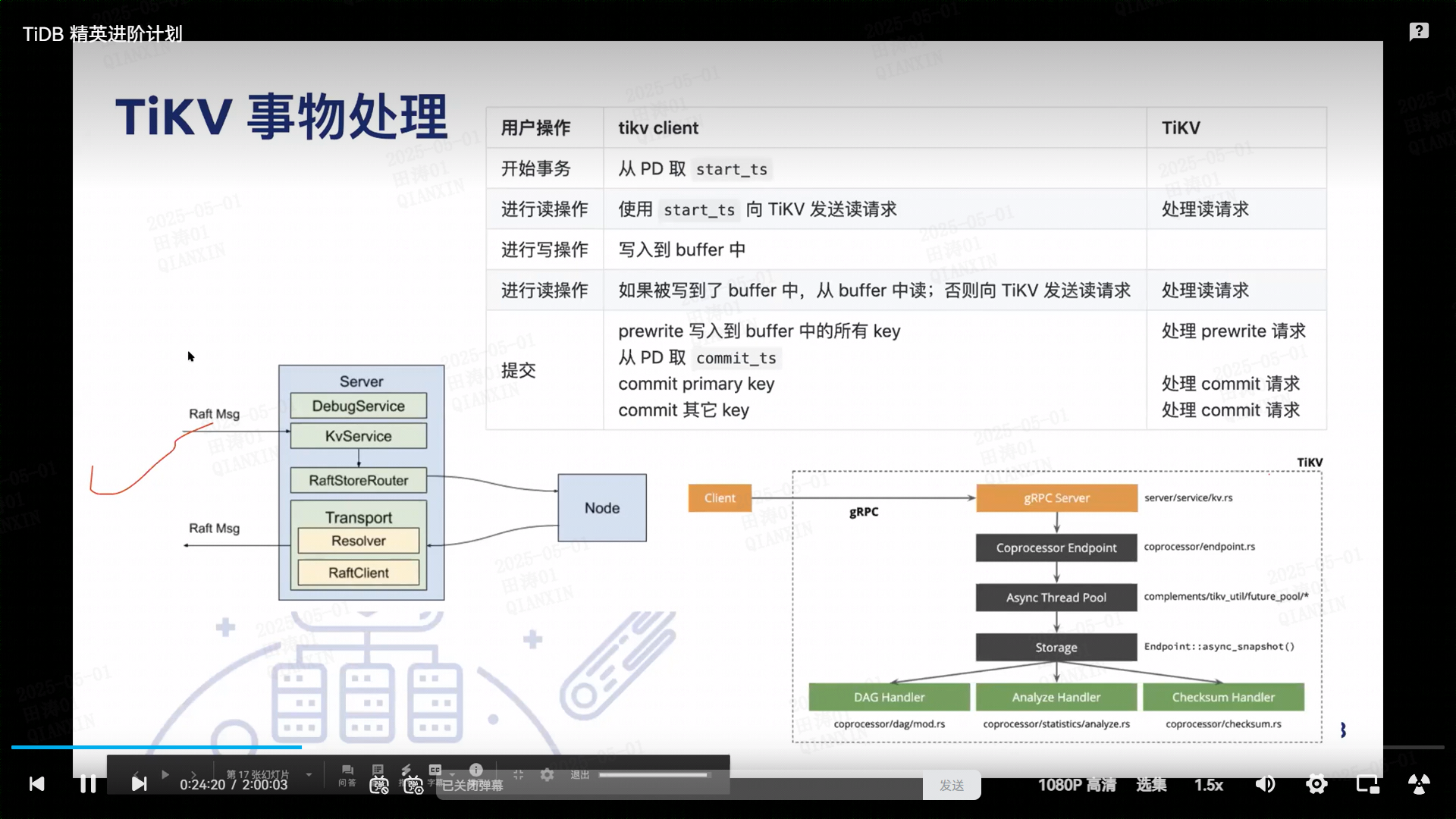Screen dimensions: 1456x819
Task: Open danmaku settings icon
Action: click(x=413, y=786)
